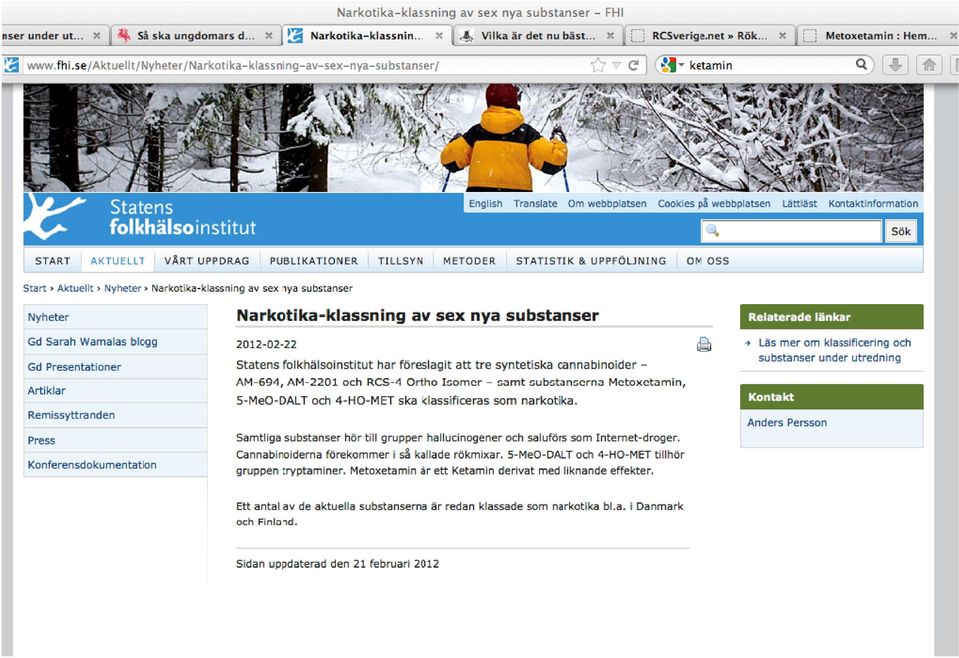Screen dimensions: 959x658
Task: Bookmark page with the star icon
Action: coord(598,65)
